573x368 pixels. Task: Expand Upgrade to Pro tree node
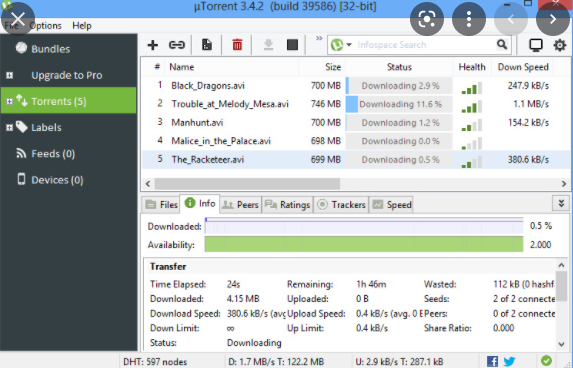[x=10, y=75]
